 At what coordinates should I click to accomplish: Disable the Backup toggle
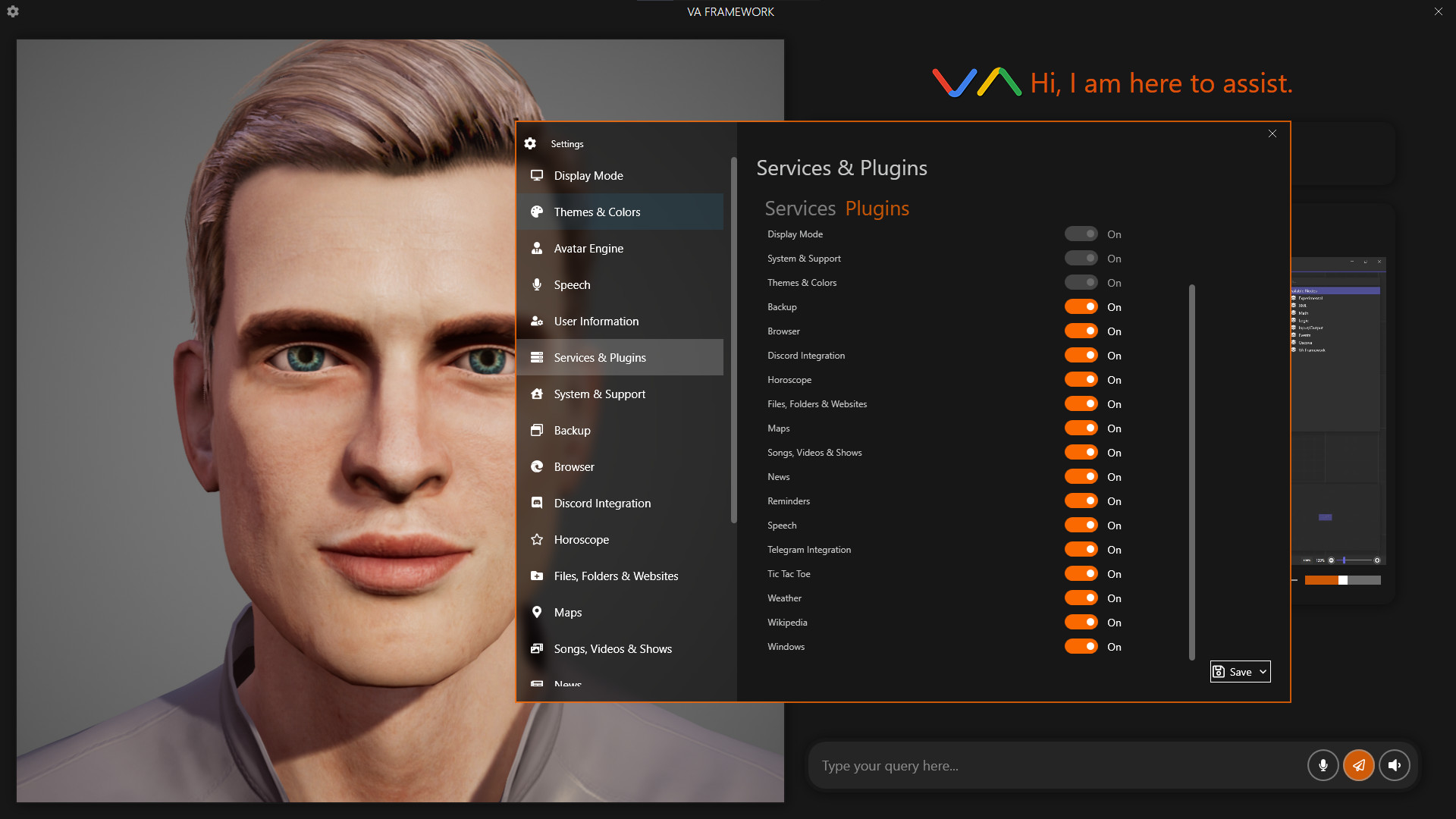point(1081,306)
